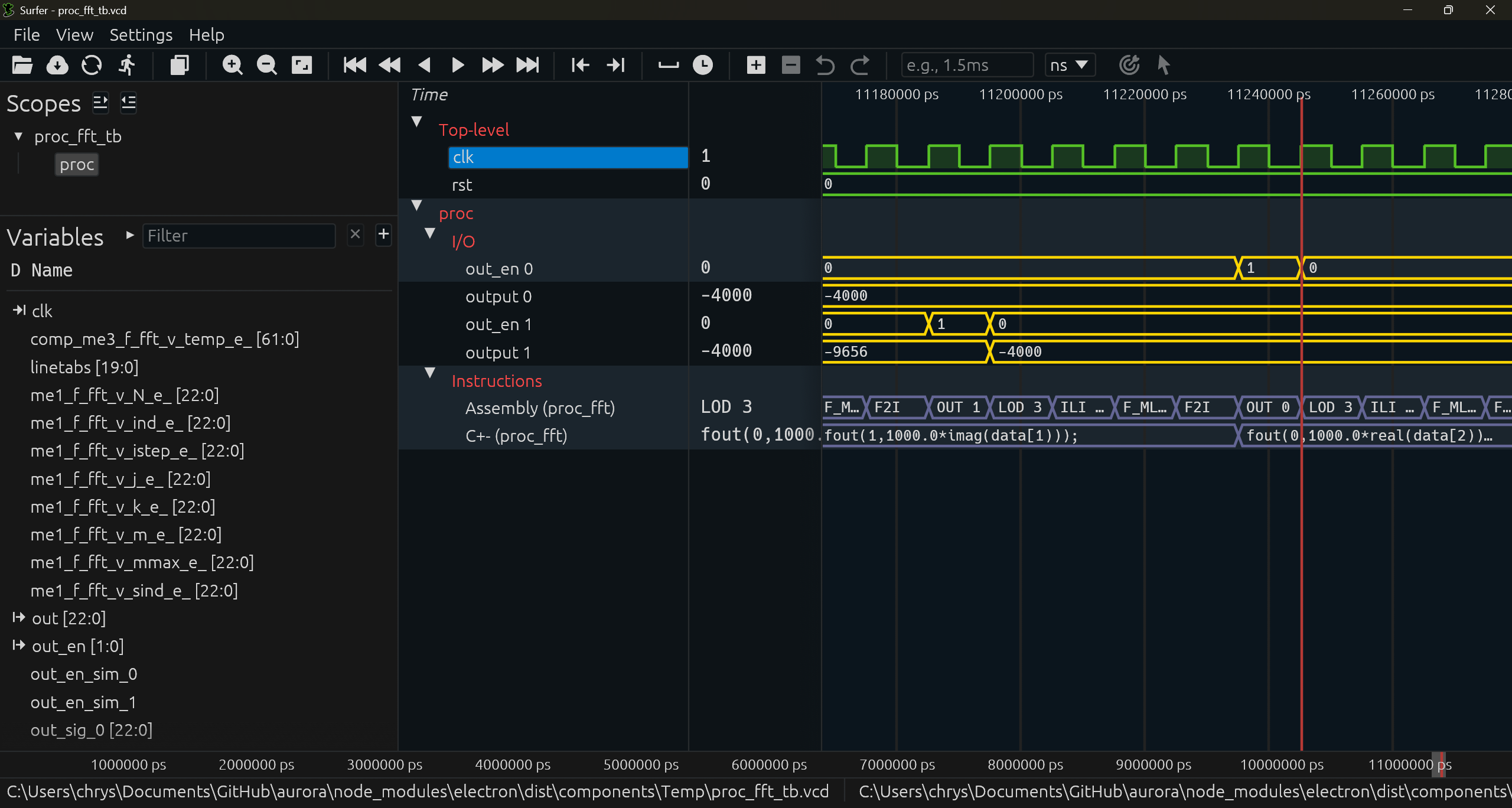This screenshot has height=808, width=1512.
Task: Collapse the proc group
Action: [416, 206]
